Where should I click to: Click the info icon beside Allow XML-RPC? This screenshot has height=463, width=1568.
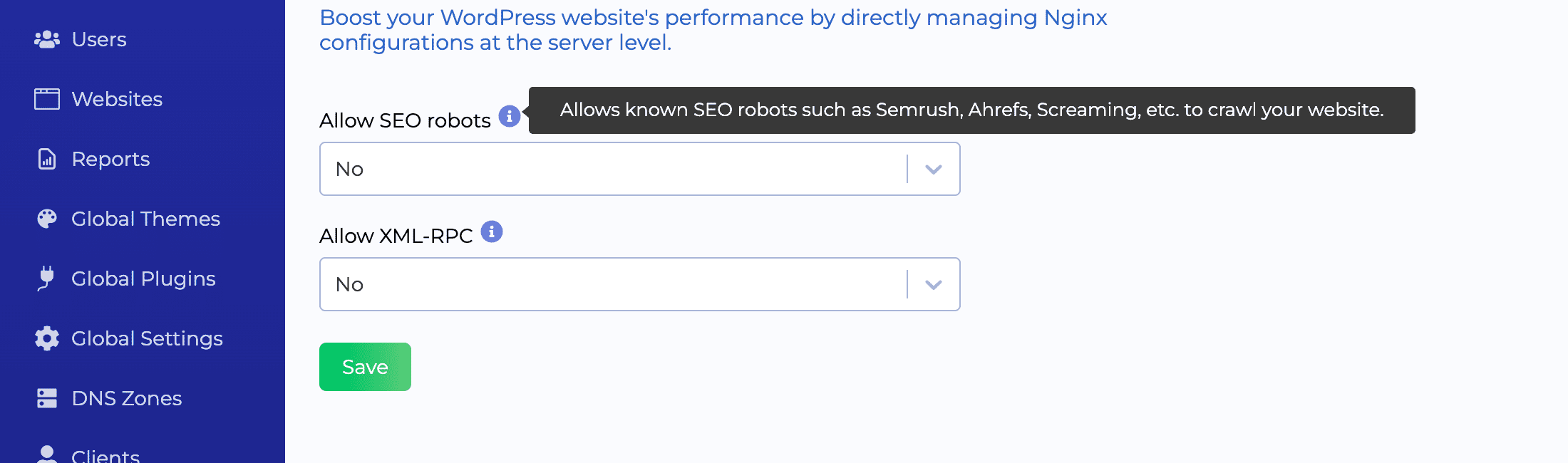(x=492, y=231)
